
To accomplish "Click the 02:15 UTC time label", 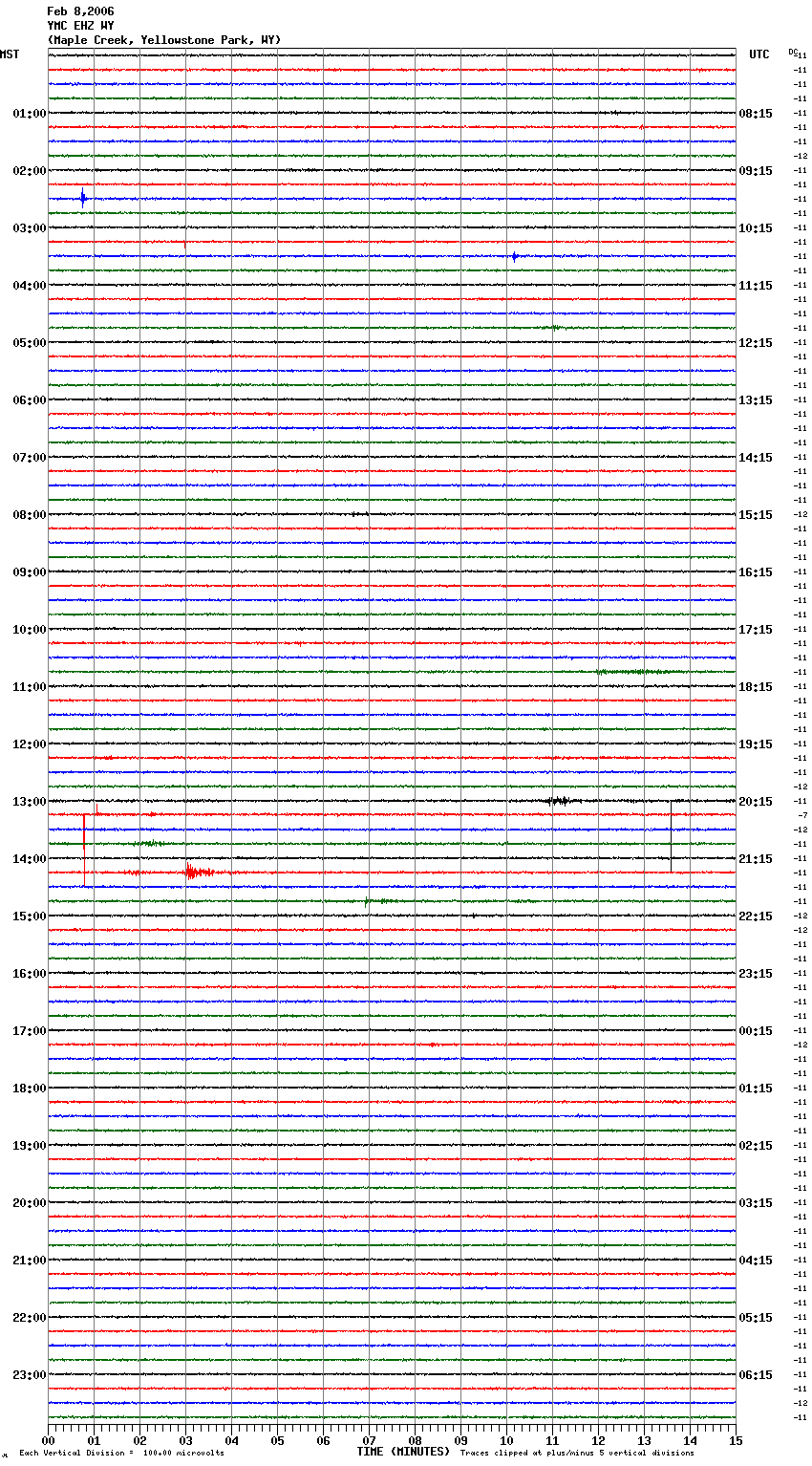I will pos(756,1146).
